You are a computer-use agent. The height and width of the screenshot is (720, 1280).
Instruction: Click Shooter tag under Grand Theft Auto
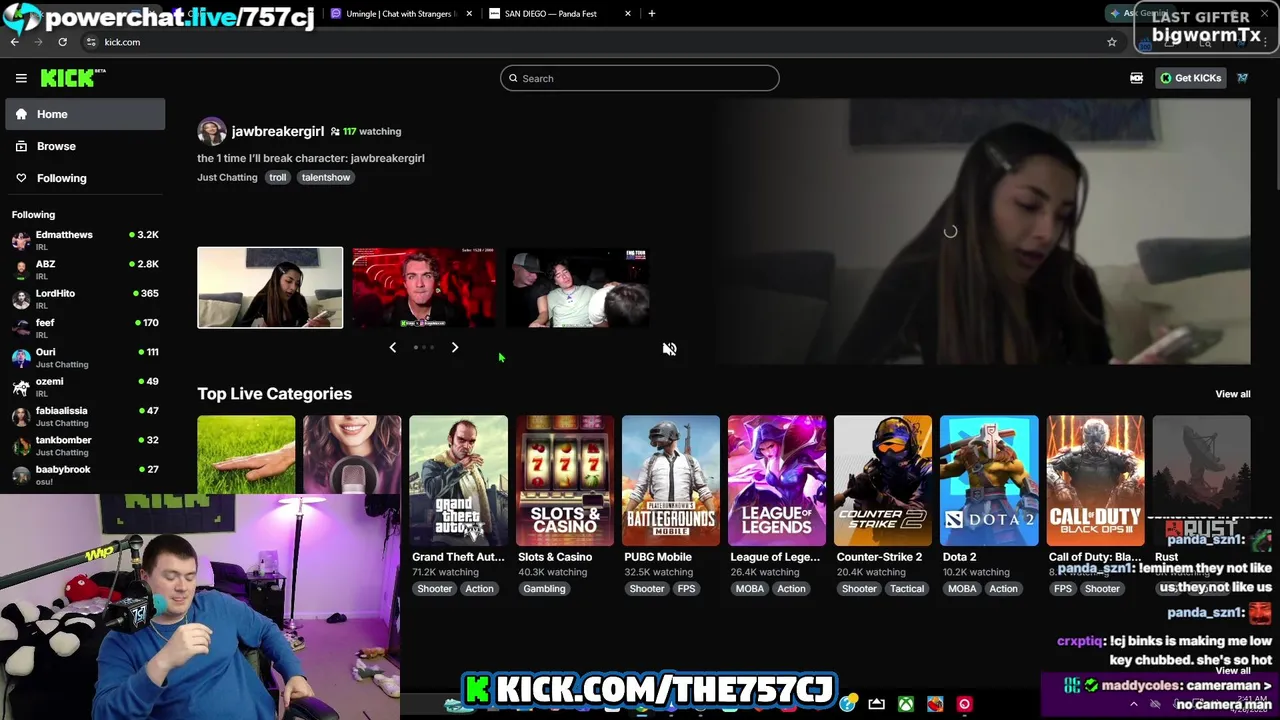434,589
